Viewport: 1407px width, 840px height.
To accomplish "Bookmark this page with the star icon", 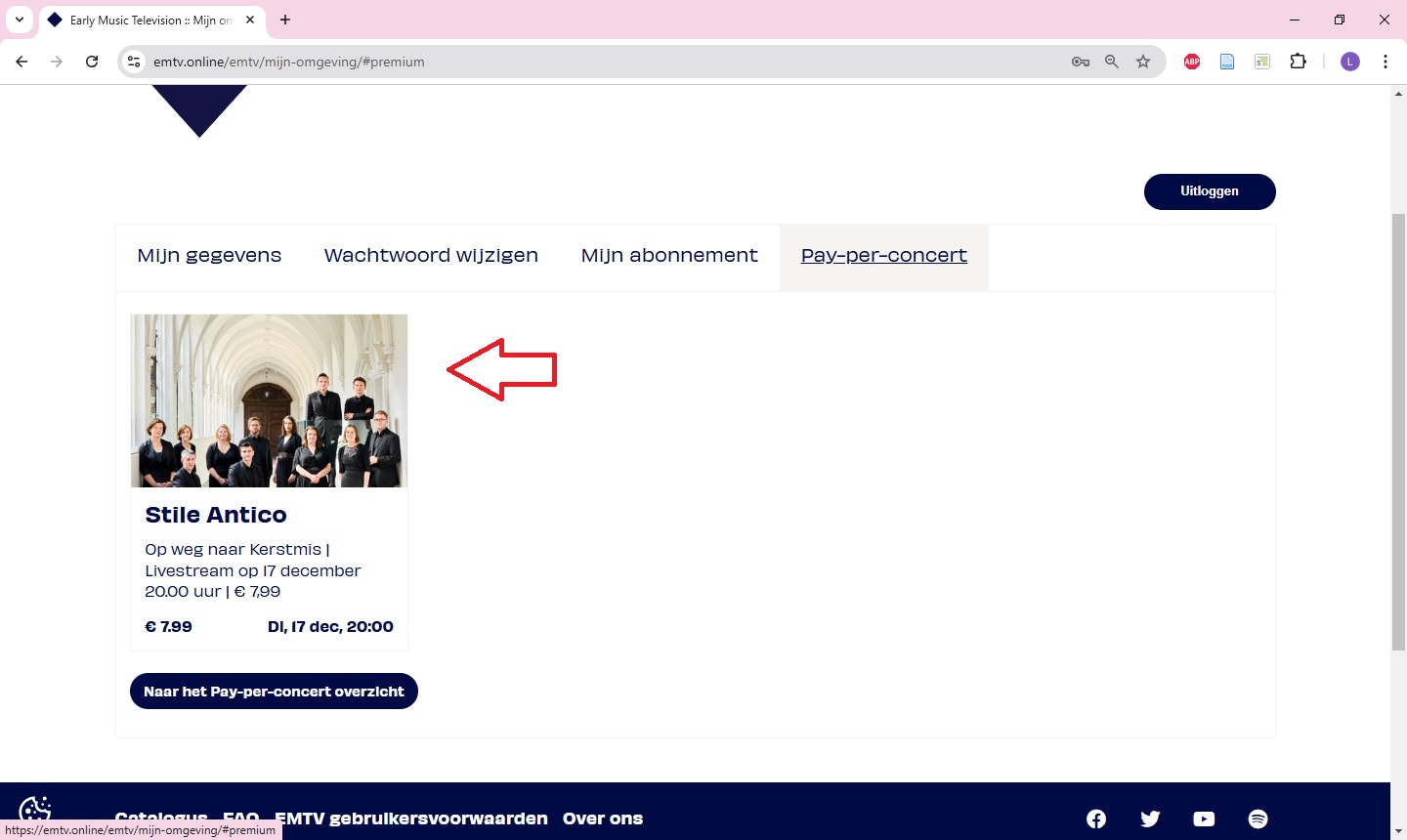I will (1143, 62).
